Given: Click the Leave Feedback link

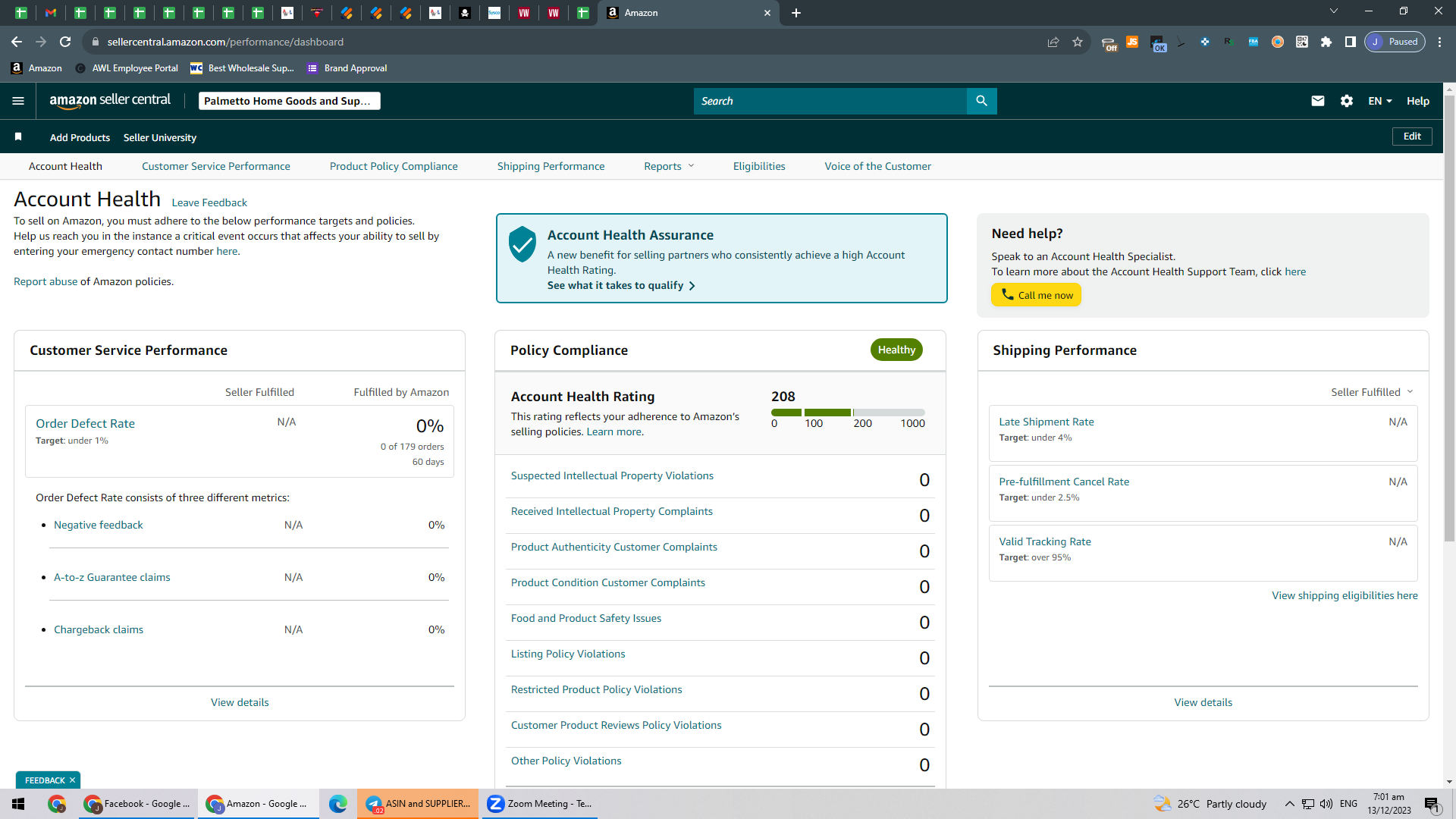Looking at the screenshot, I should tap(209, 202).
